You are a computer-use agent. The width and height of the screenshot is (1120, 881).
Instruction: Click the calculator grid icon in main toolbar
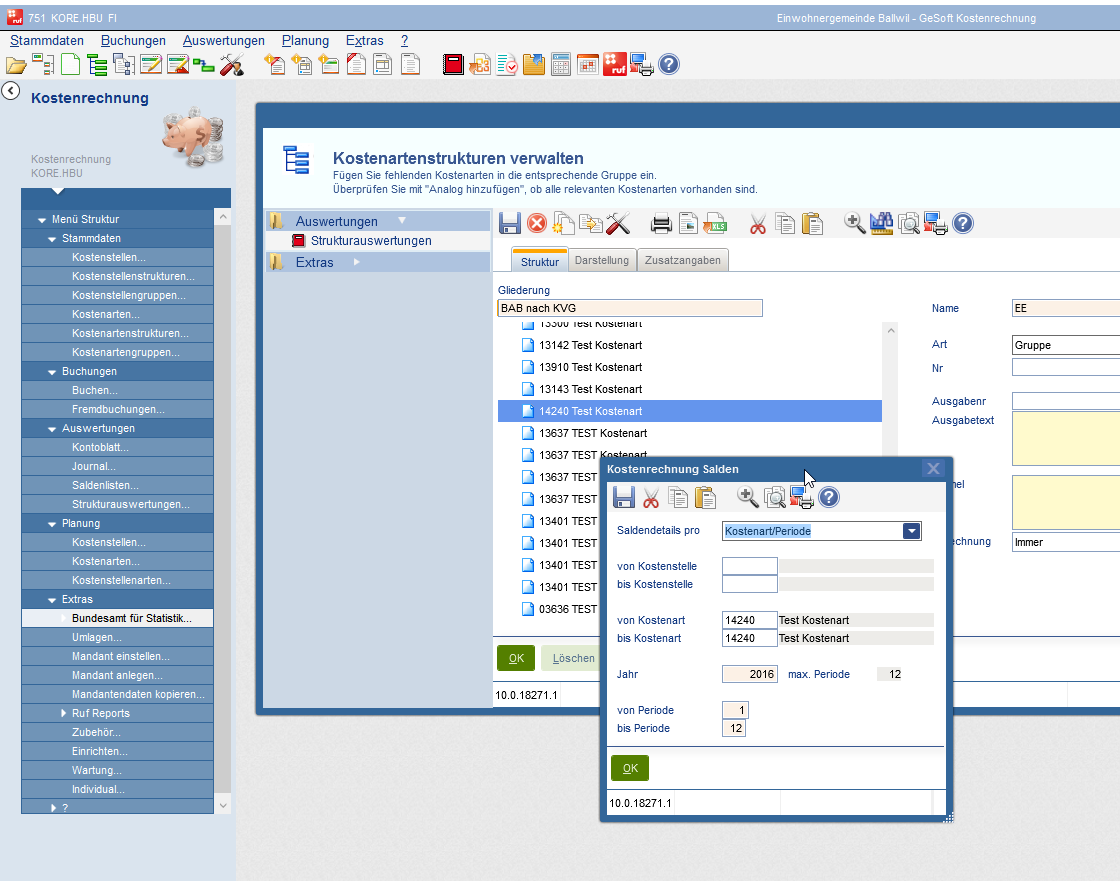[561, 65]
